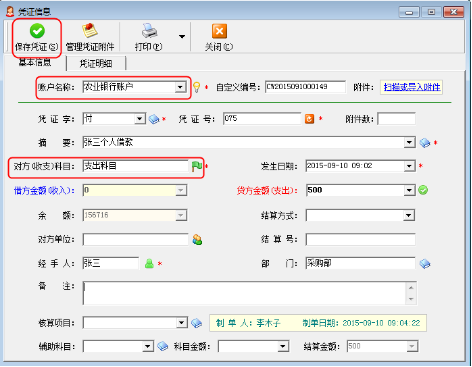Screen dimensions: 472x367
Task: Open the 凭证字 dropdown list
Action: click(140, 119)
